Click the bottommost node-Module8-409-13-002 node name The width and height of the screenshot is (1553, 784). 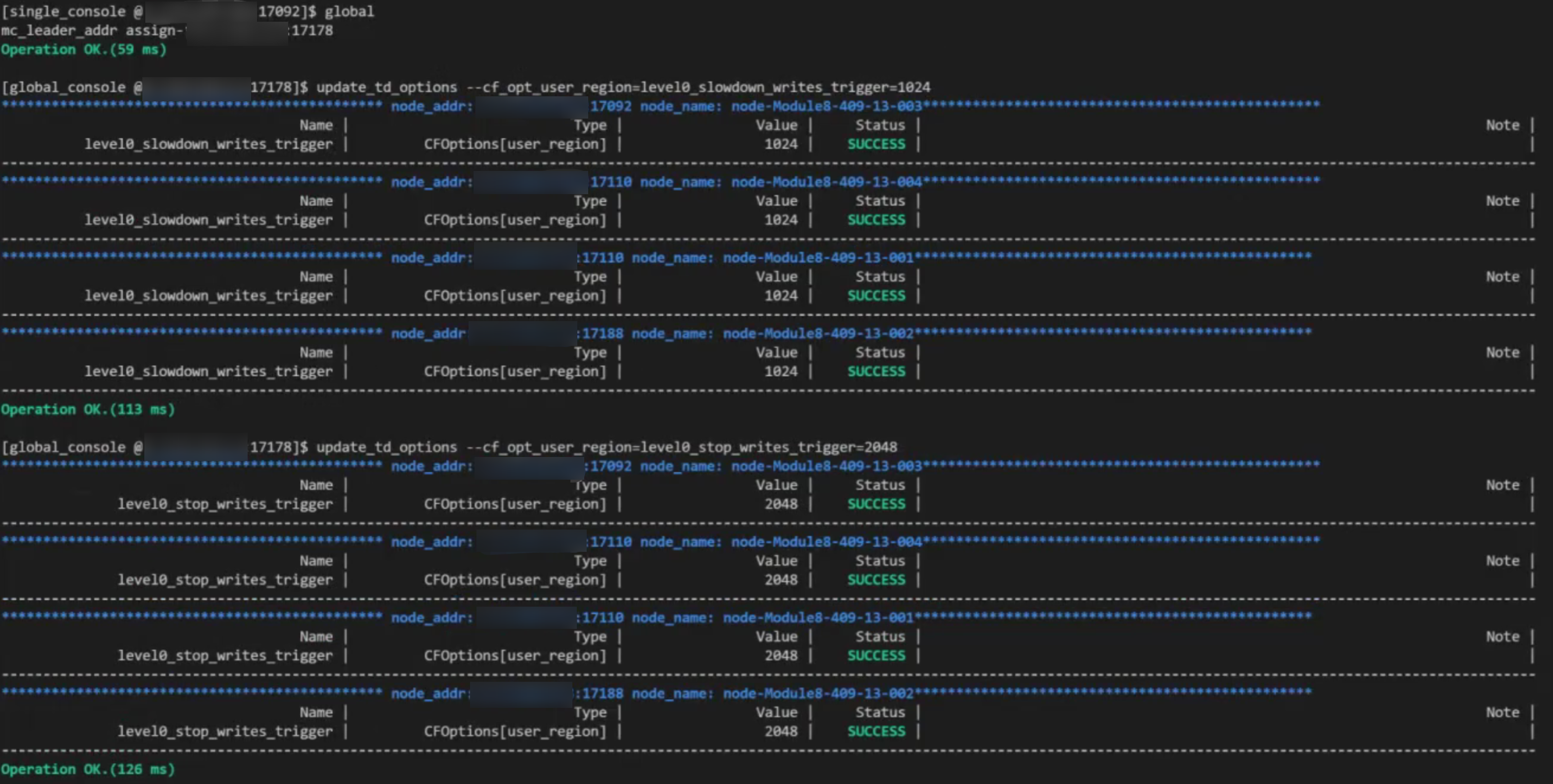coord(818,694)
